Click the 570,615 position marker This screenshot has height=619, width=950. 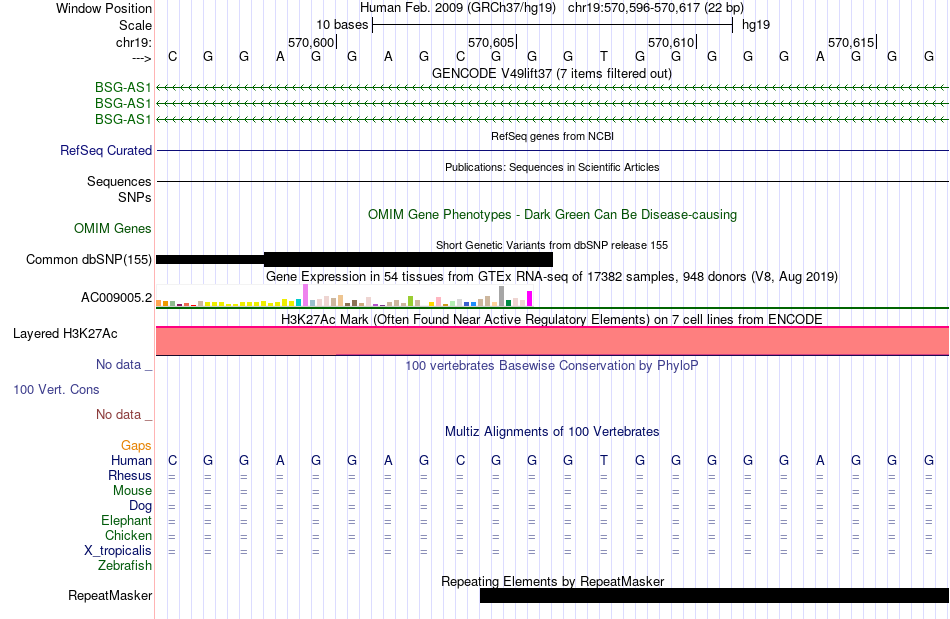tap(851, 42)
